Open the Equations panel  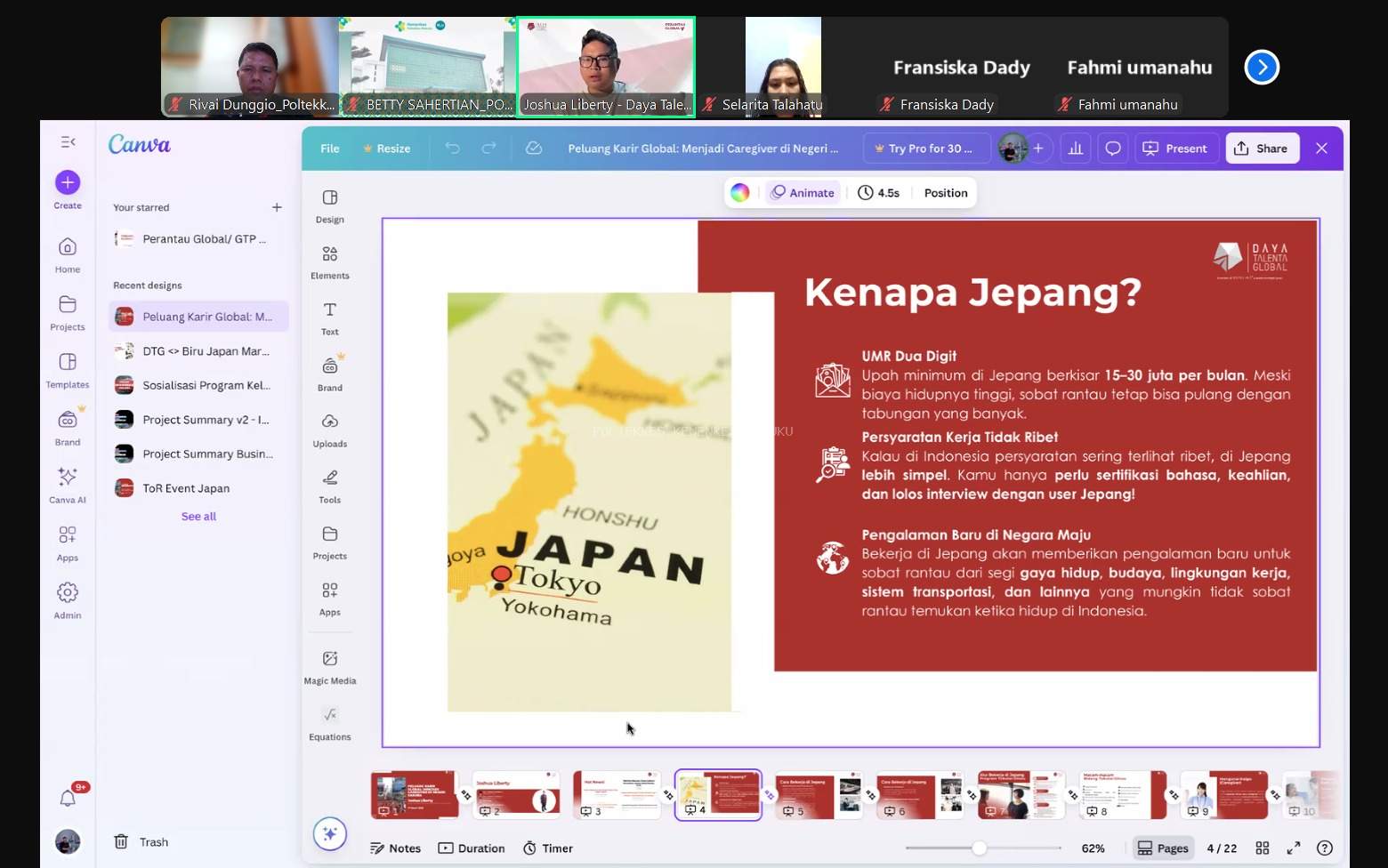coord(329,722)
